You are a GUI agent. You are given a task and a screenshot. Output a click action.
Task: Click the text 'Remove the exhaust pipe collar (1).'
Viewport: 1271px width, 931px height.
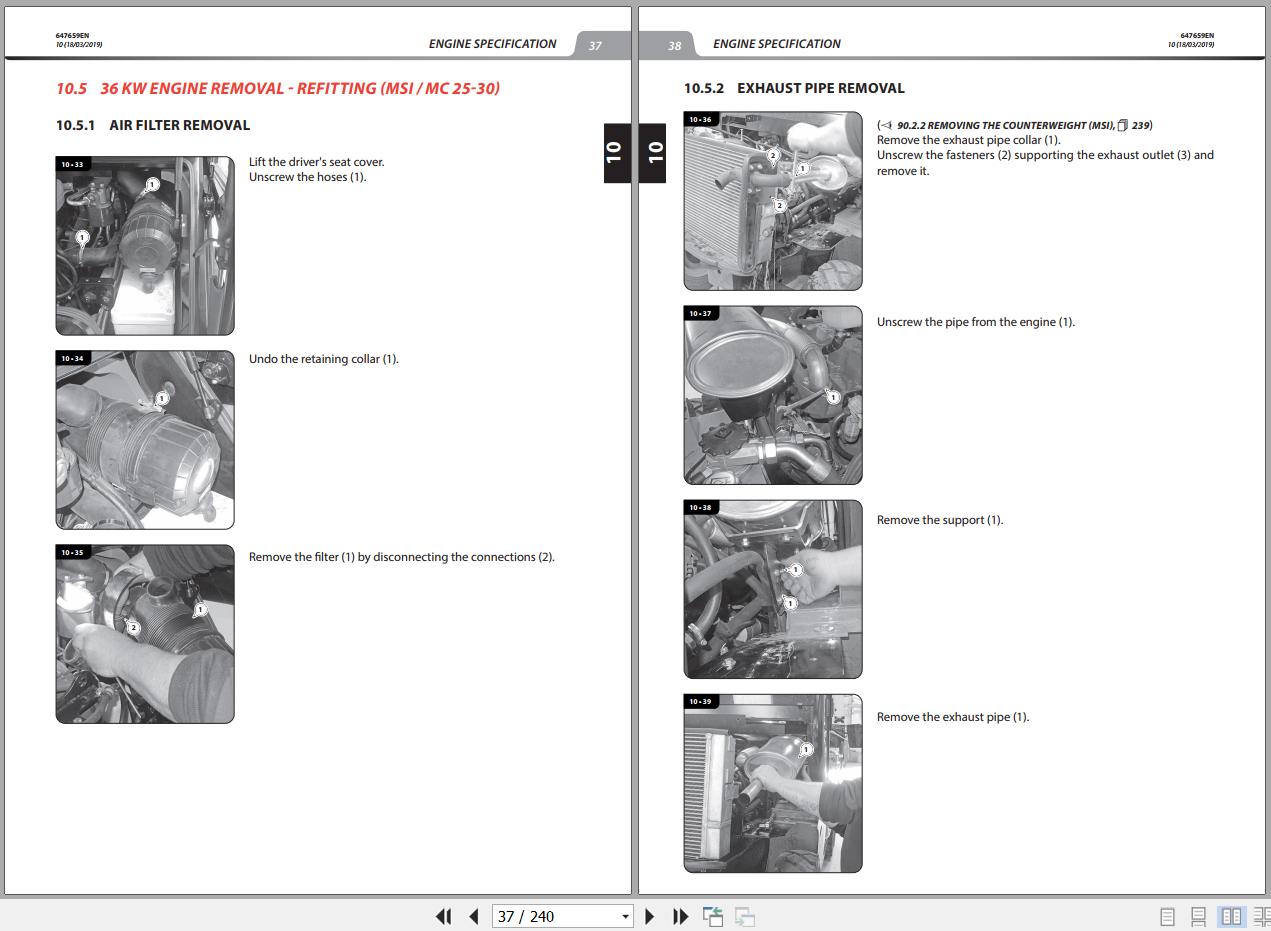(969, 140)
